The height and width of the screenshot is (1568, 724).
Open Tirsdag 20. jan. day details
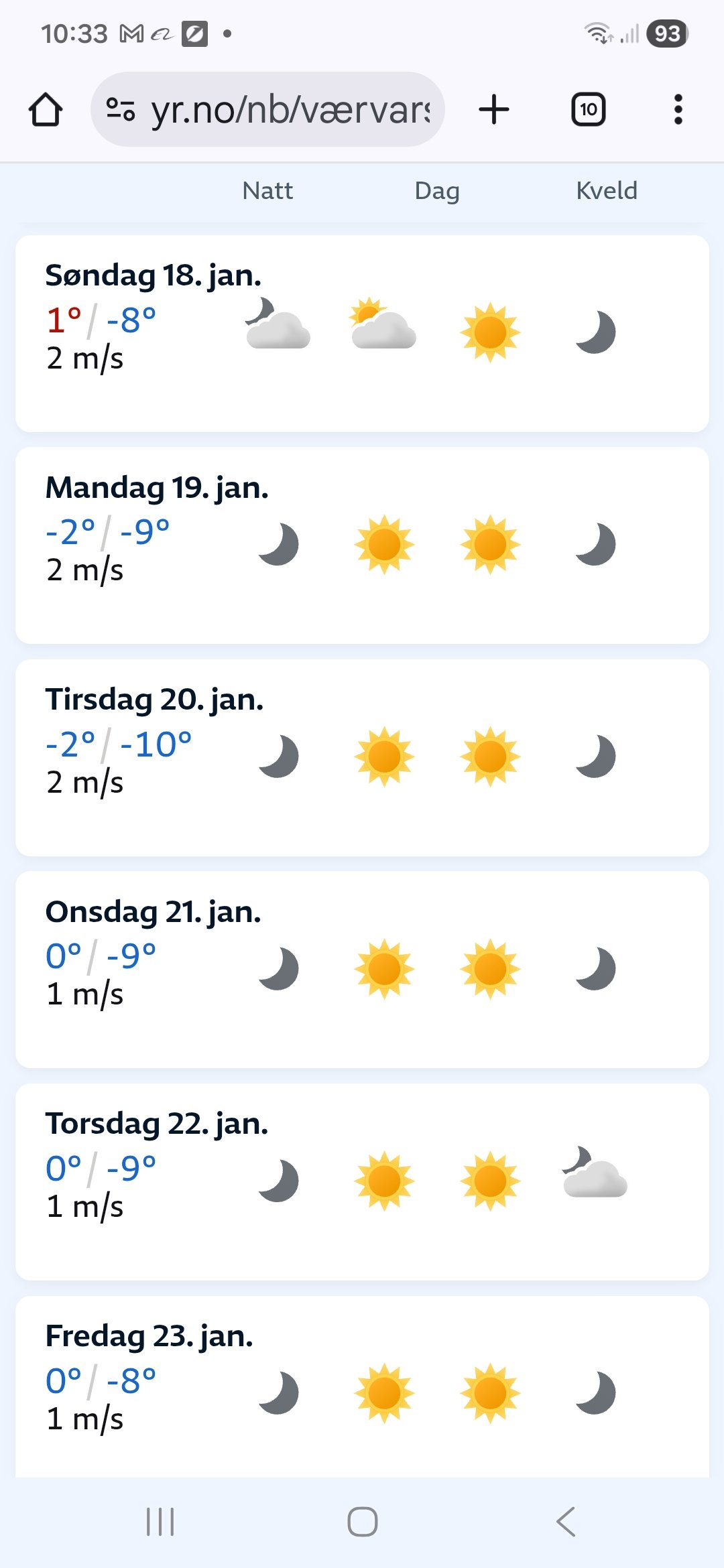click(x=362, y=758)
